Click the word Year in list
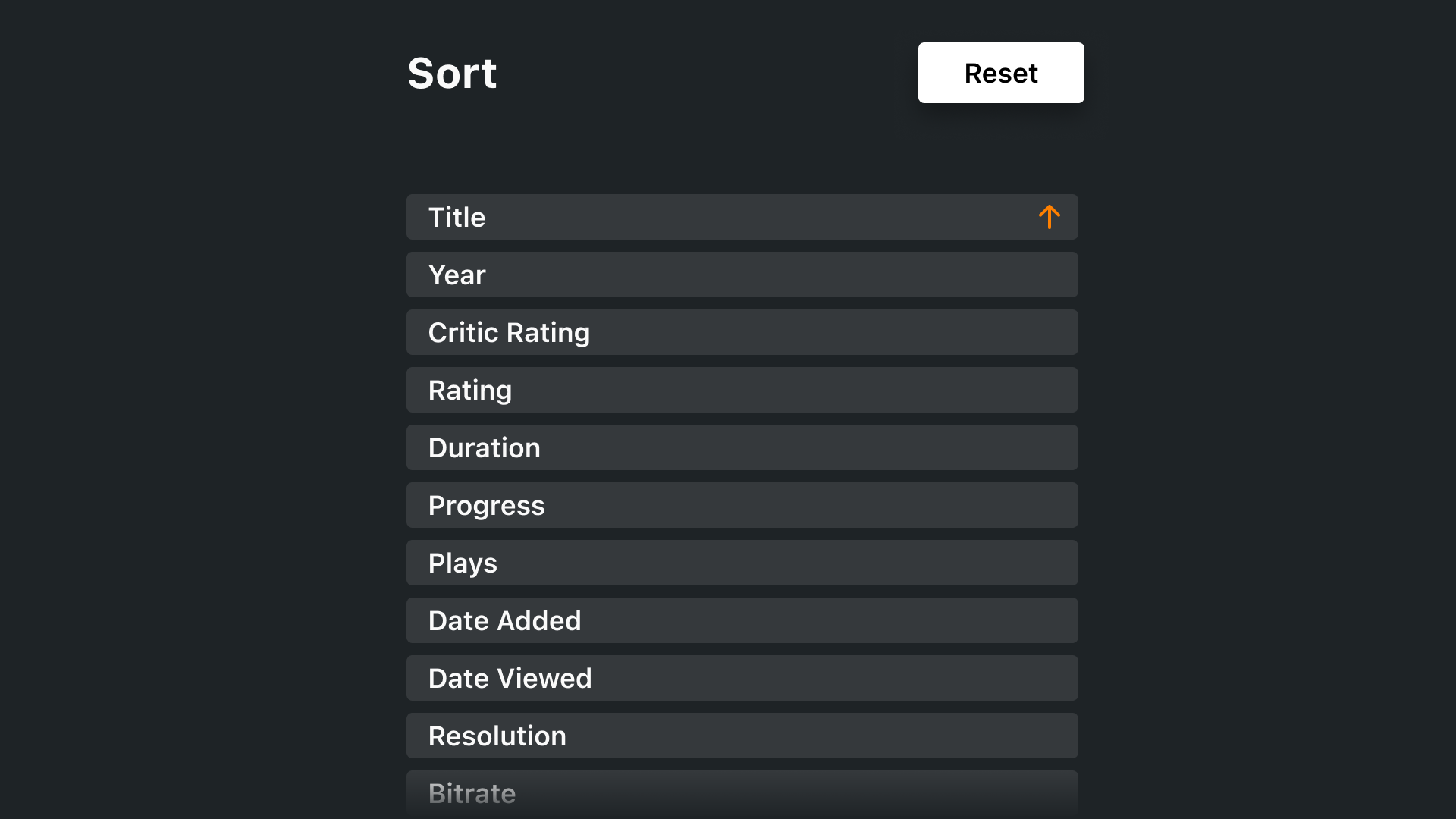Image resolution: width=1456 pixels, height=819 pixels. click(457, 275)
